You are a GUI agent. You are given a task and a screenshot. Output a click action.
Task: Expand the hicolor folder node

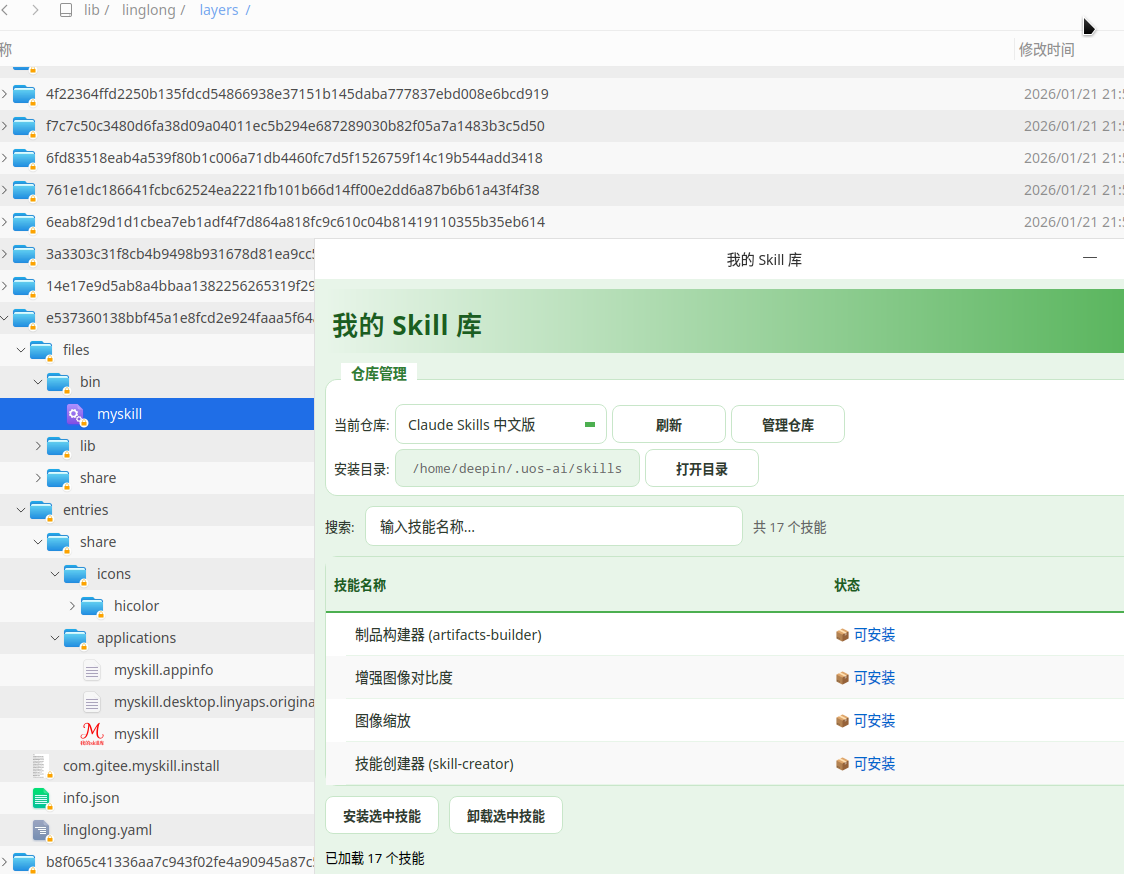pos(72,606)
